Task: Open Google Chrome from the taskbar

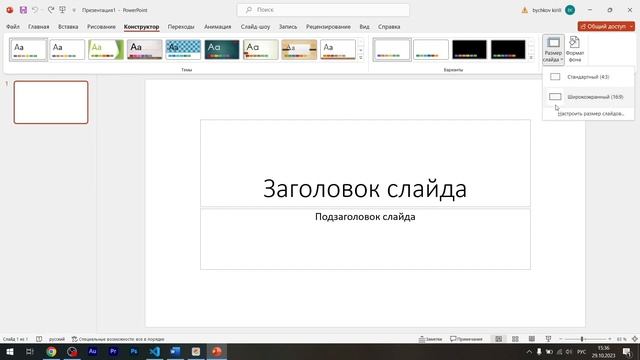Action: (51, 351)
